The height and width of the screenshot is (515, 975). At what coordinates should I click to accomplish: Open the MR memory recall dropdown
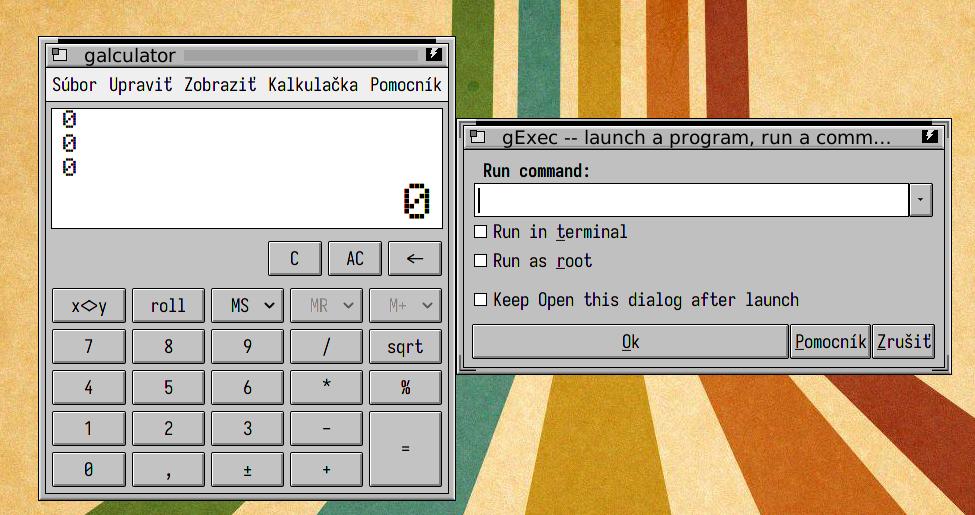[326, 305]
